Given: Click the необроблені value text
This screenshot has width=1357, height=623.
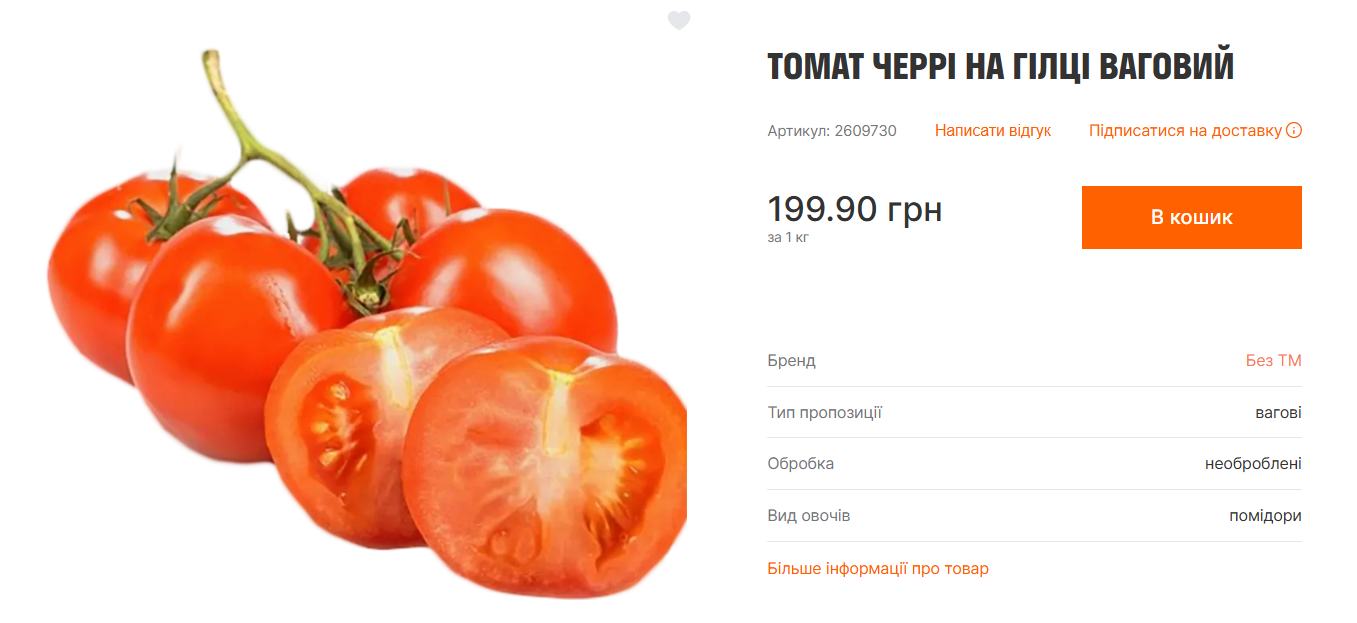Looking at the screenshot, I should (1253, 464).
